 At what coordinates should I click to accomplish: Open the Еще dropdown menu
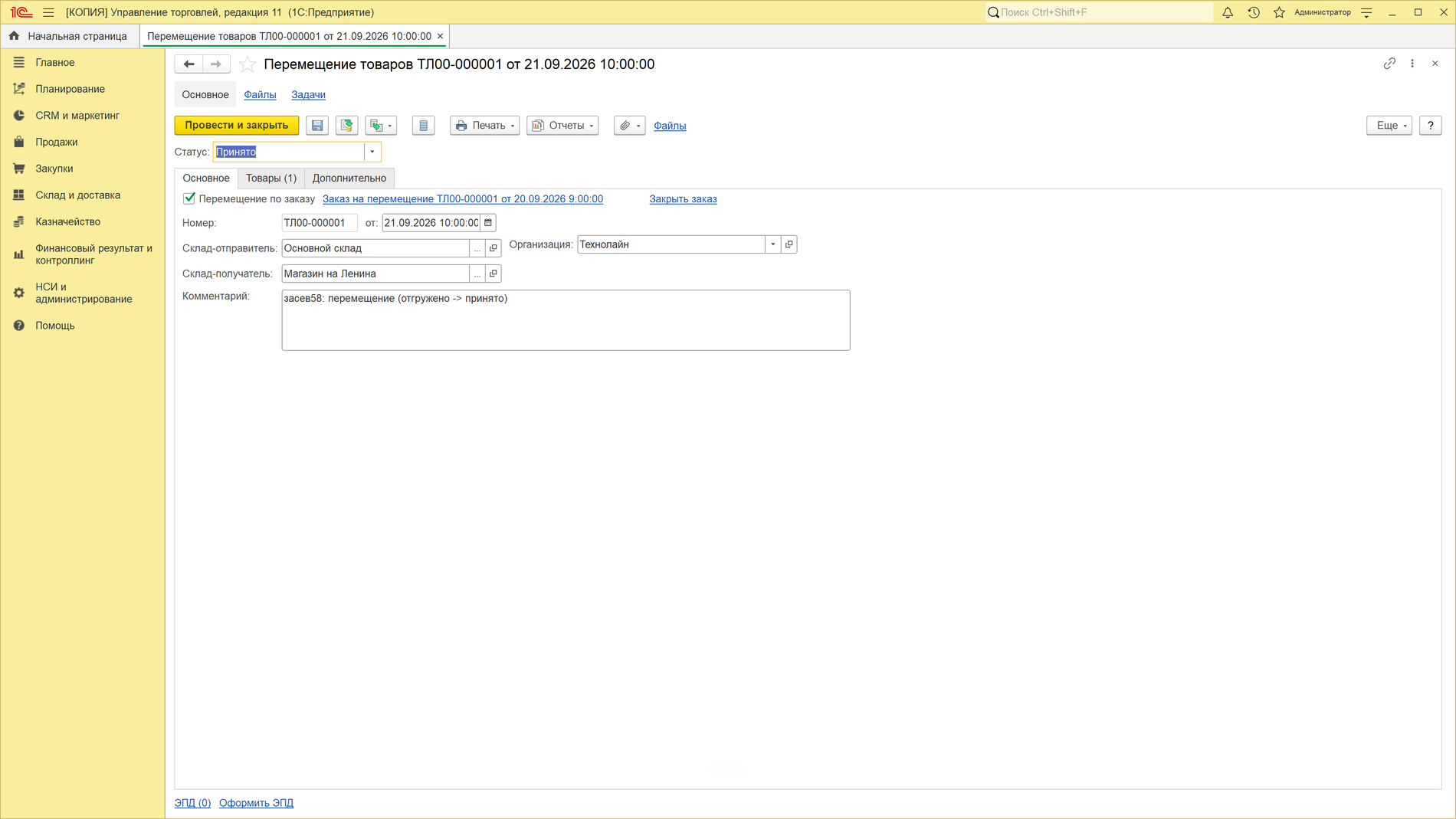(1389, 126)
